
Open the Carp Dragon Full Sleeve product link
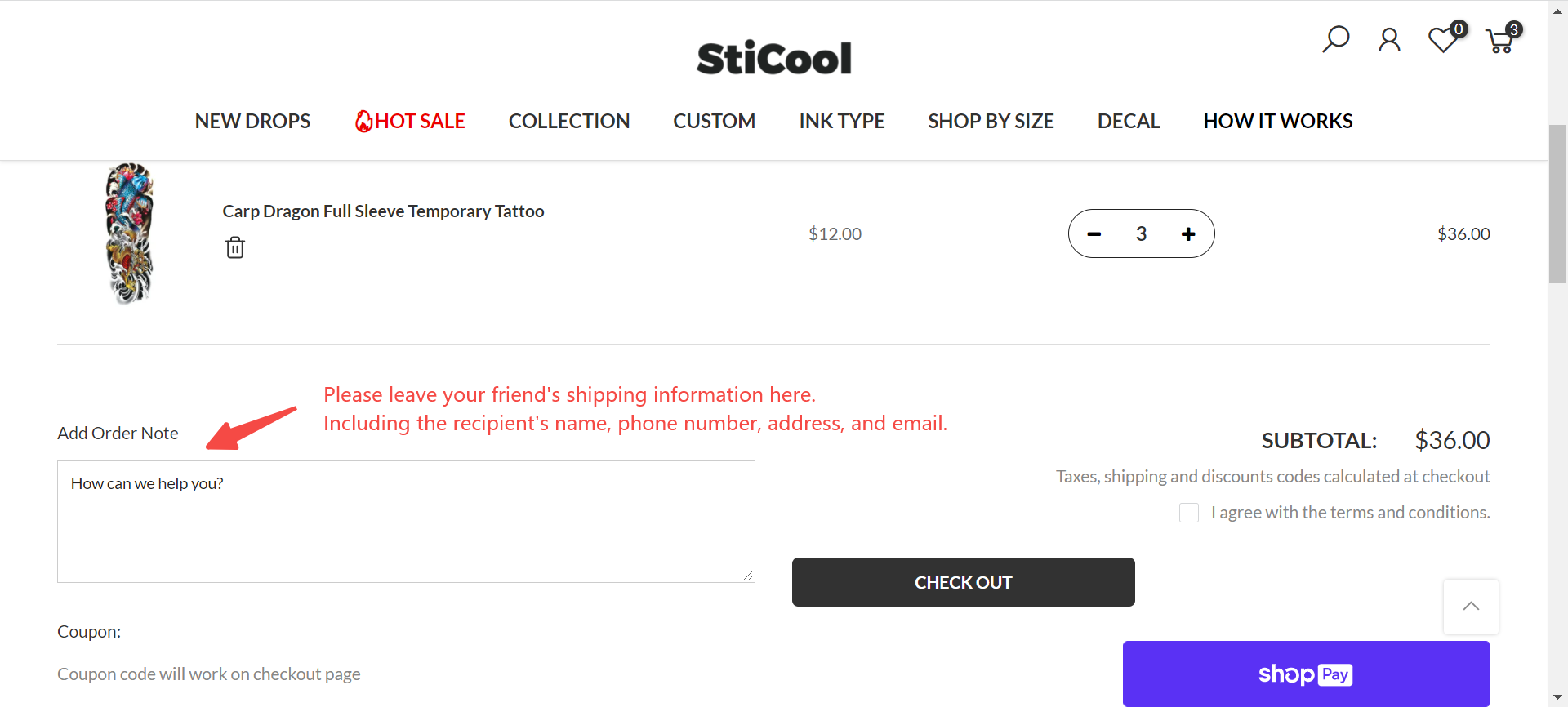(383, 211)
